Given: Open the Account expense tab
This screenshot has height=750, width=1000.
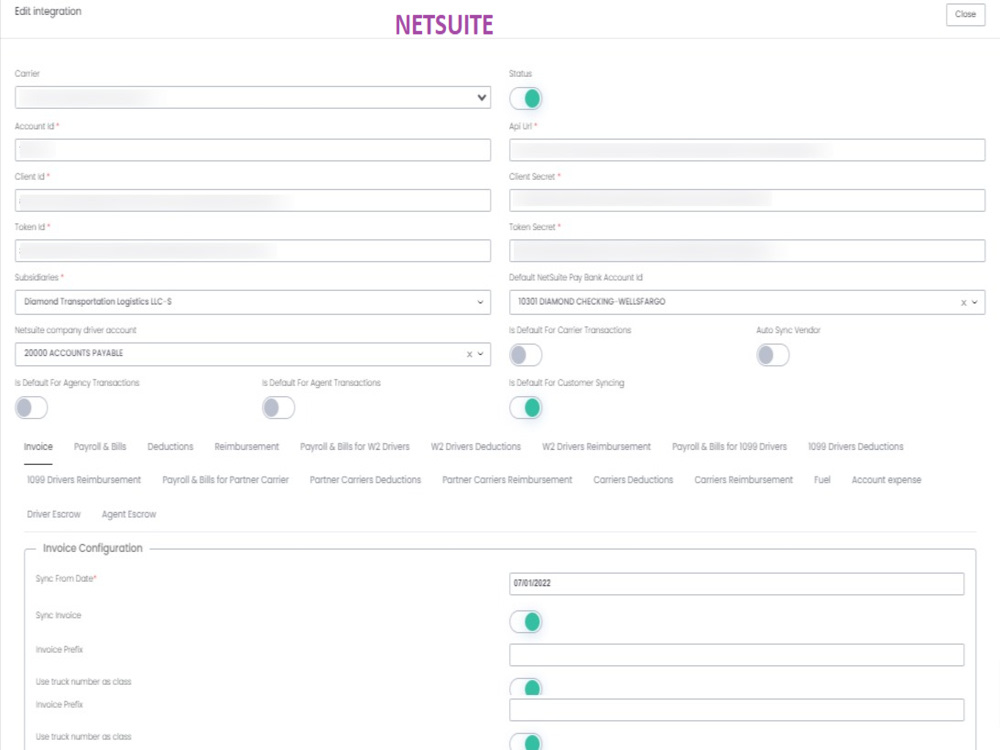Looking at the screenshot, I should coord(886,480).
